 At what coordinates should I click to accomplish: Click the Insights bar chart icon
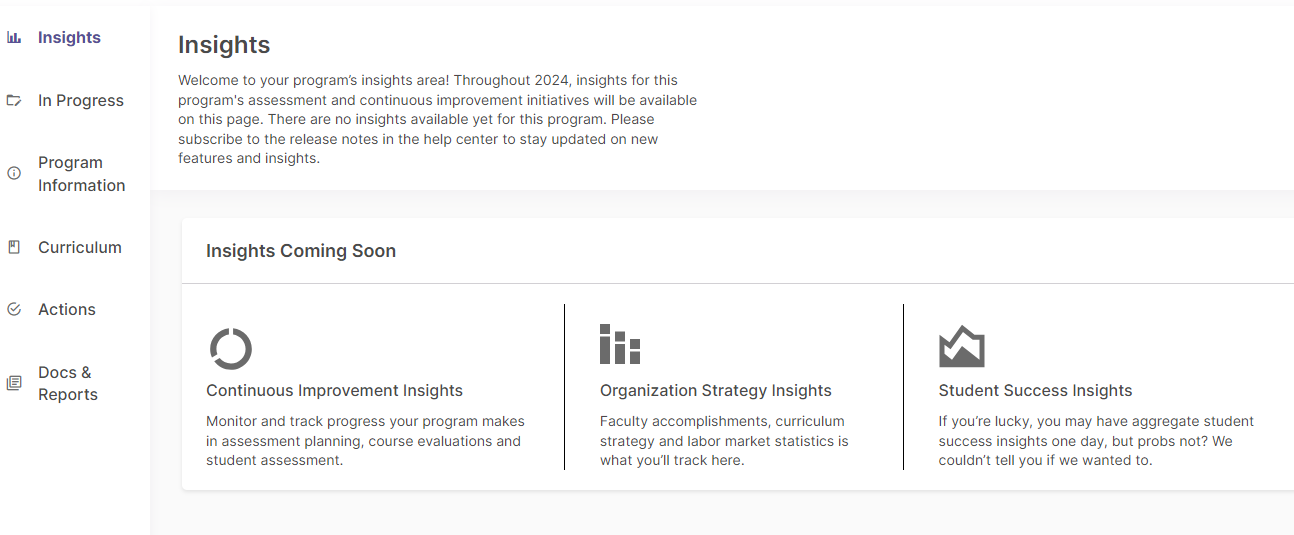pos(14,38)
